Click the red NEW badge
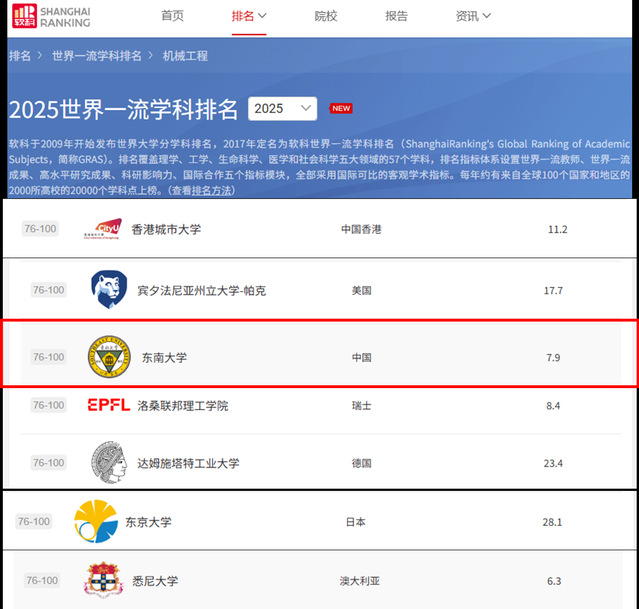This screenshot has width=639, height=609. click(x=341, y=108)
